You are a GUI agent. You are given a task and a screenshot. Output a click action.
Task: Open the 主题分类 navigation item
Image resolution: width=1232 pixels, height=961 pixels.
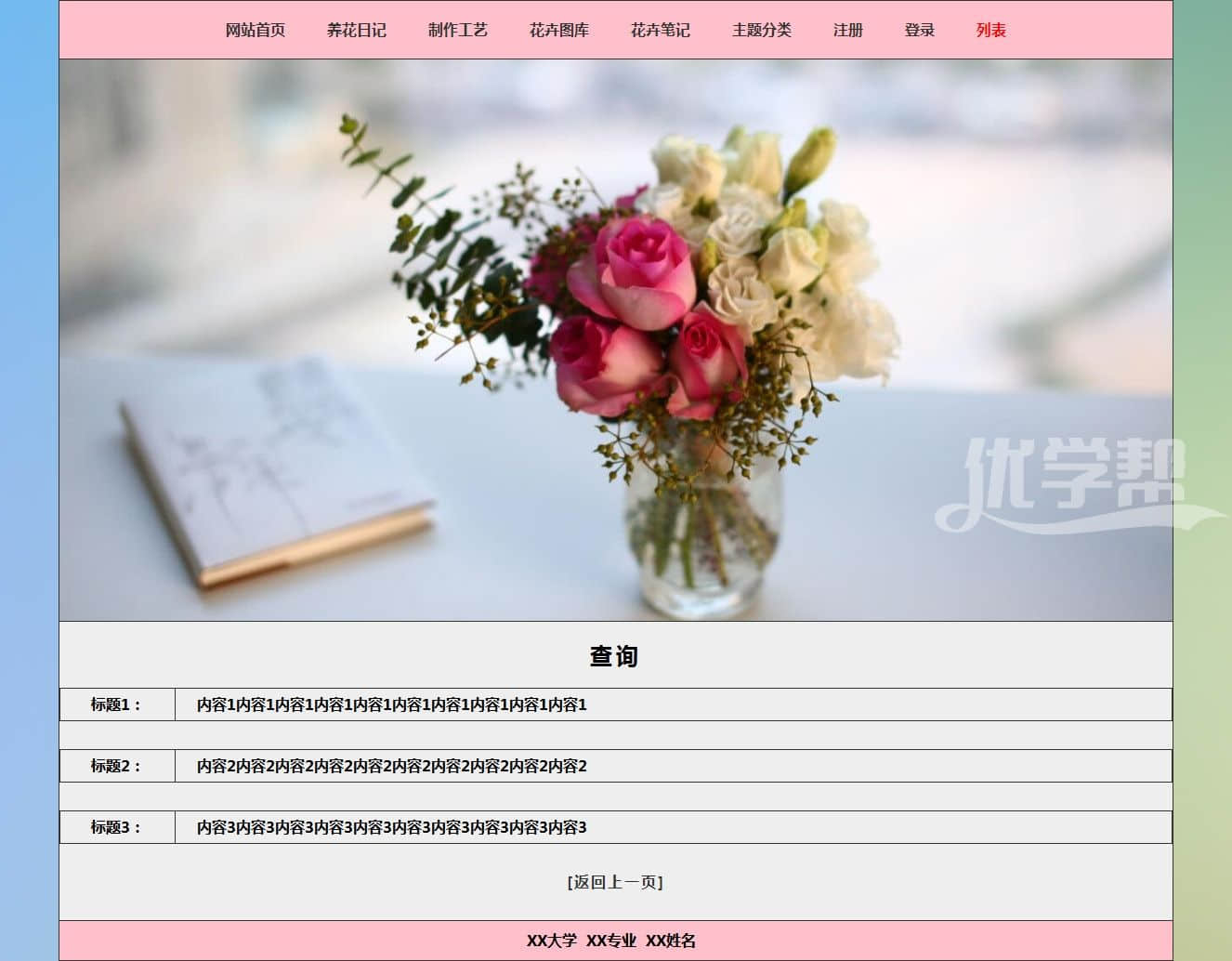pos(761,31)
